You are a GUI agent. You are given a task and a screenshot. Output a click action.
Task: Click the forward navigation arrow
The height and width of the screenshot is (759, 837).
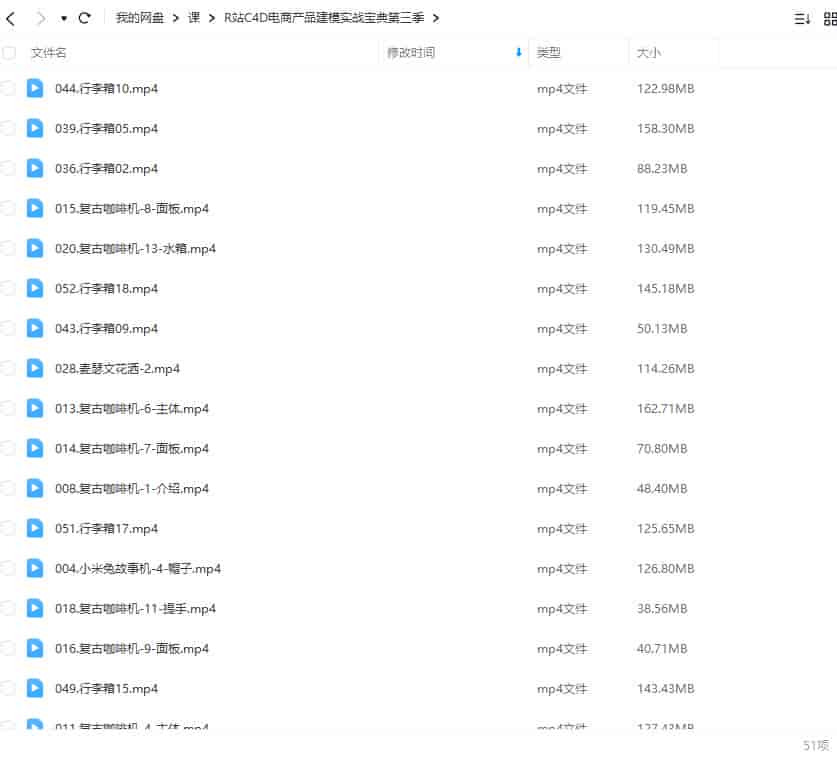click(x=42, y=17)
